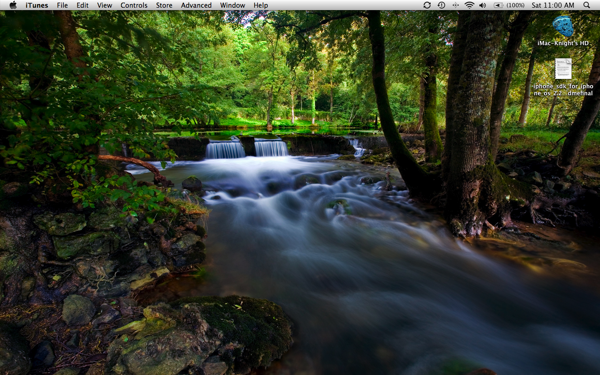Image resolution: width=600 pixels, height=375 pixels.
Task: Open the iTunes application menu
Action: [x=37, y=5]
